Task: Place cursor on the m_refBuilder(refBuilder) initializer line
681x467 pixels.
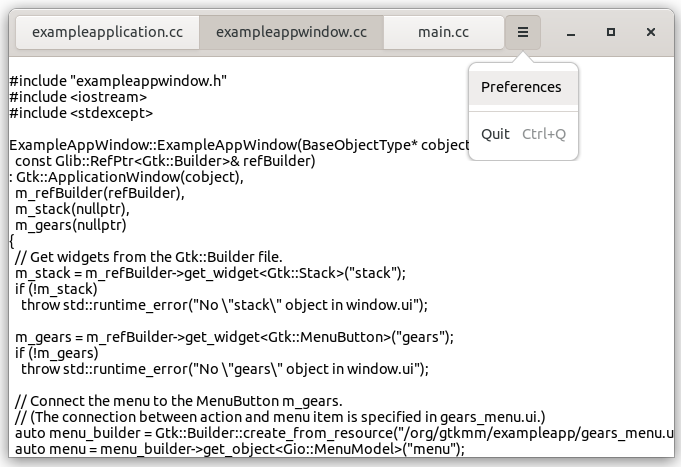Action: [100, 193]
